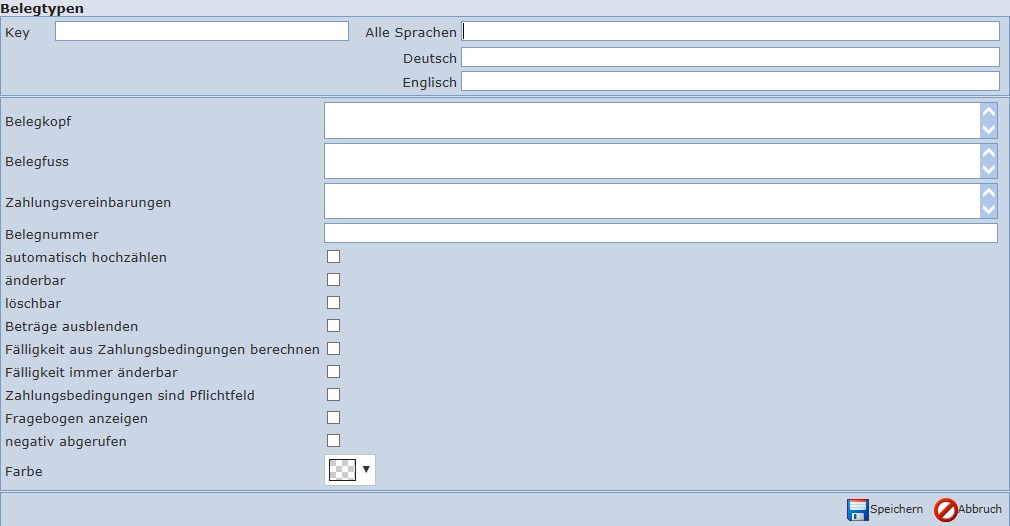The image size is (1010, 526).
Task: Toggle negativ abgerufen checkbox
Action: [x=334, y=441]
